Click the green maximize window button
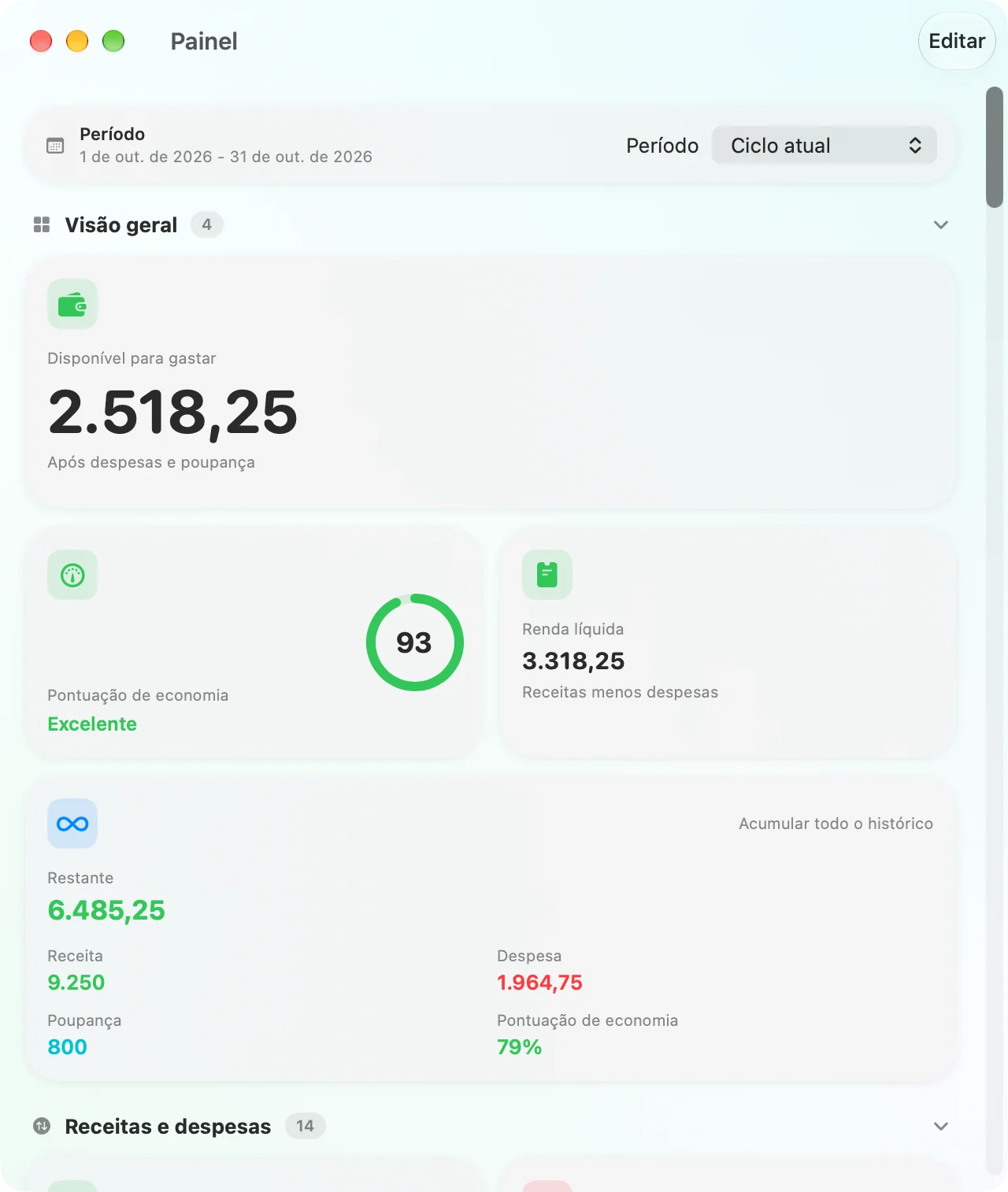 click(x=113, y=41)
